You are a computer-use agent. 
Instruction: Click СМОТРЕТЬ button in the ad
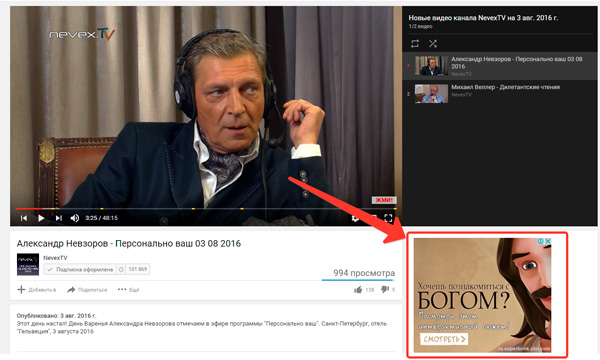[444, 339]
